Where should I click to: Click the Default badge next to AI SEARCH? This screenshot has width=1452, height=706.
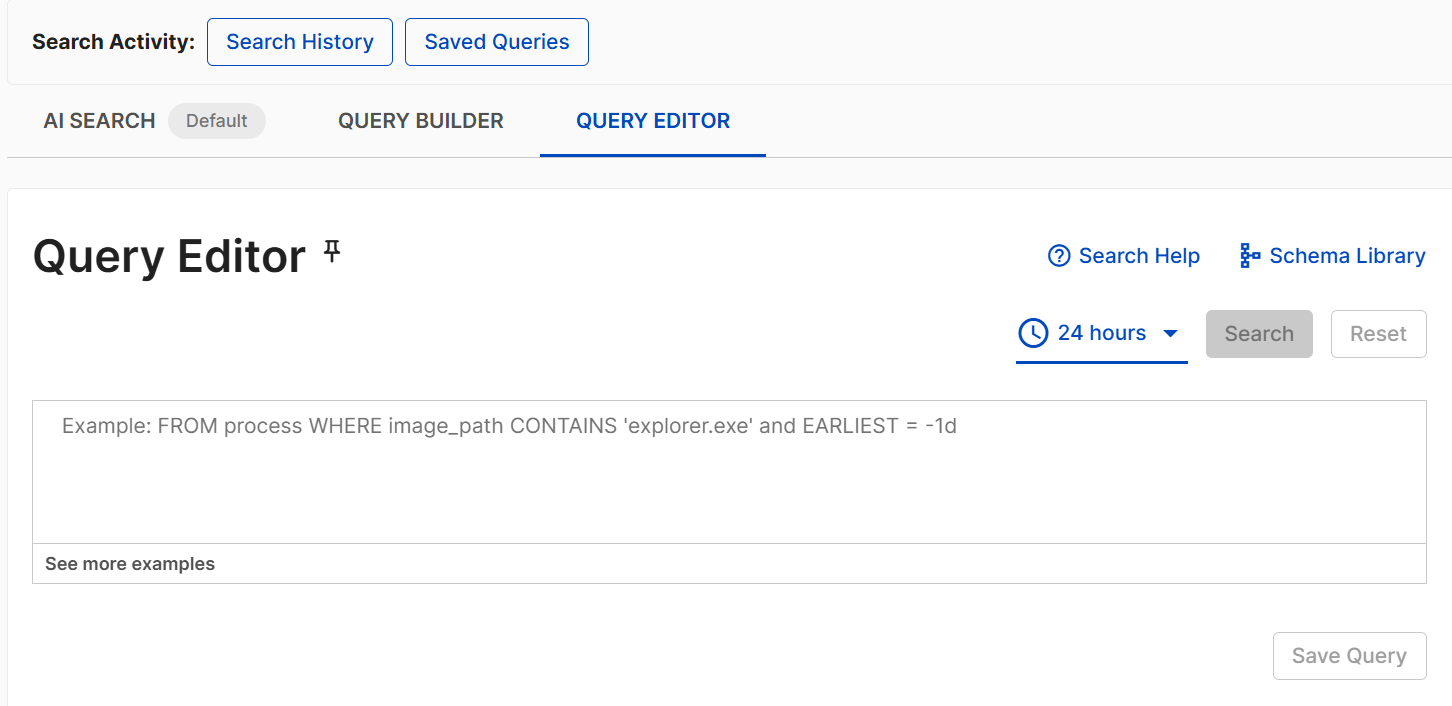pos(217,121)
